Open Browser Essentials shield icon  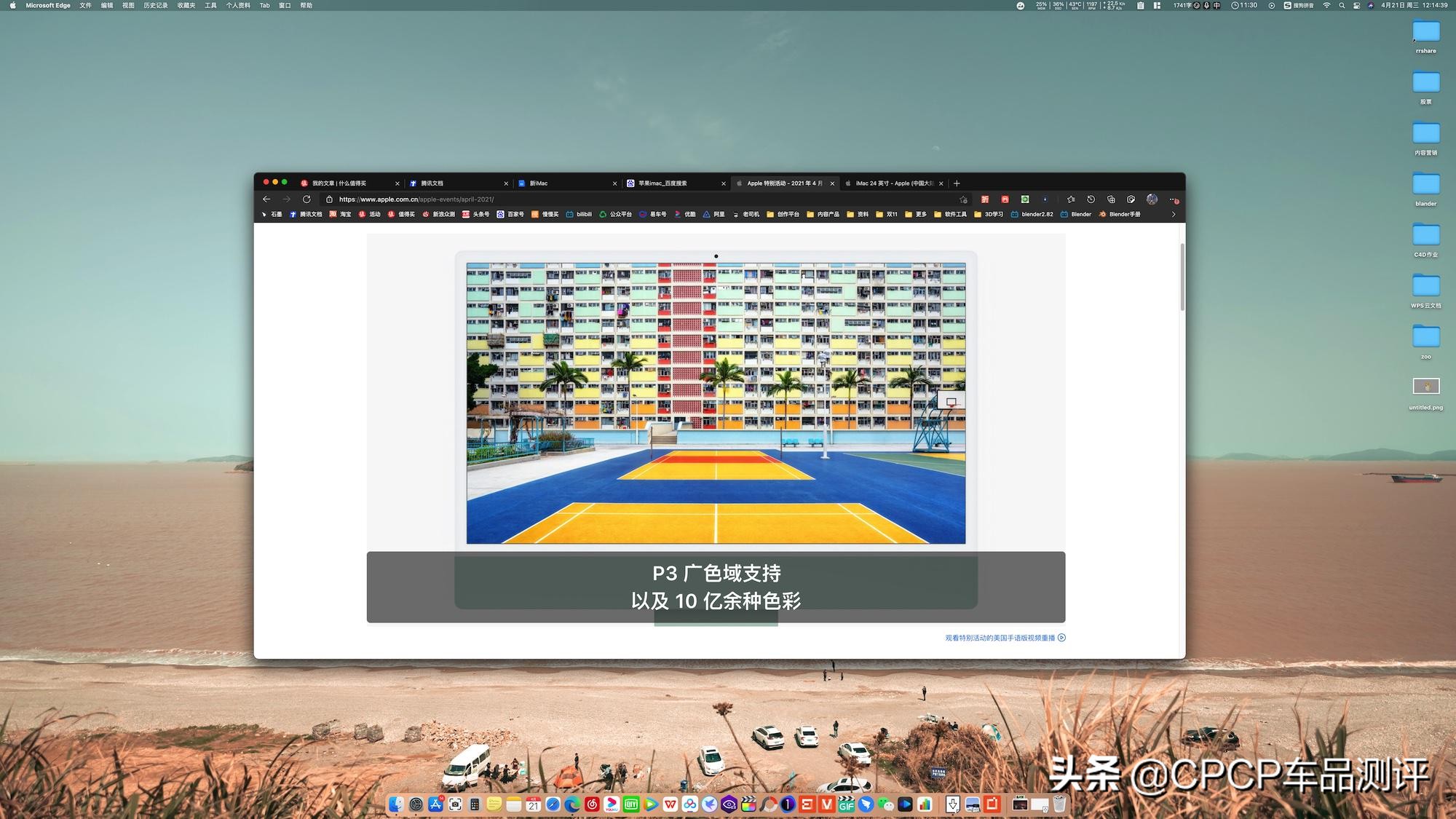point(1130,199)
